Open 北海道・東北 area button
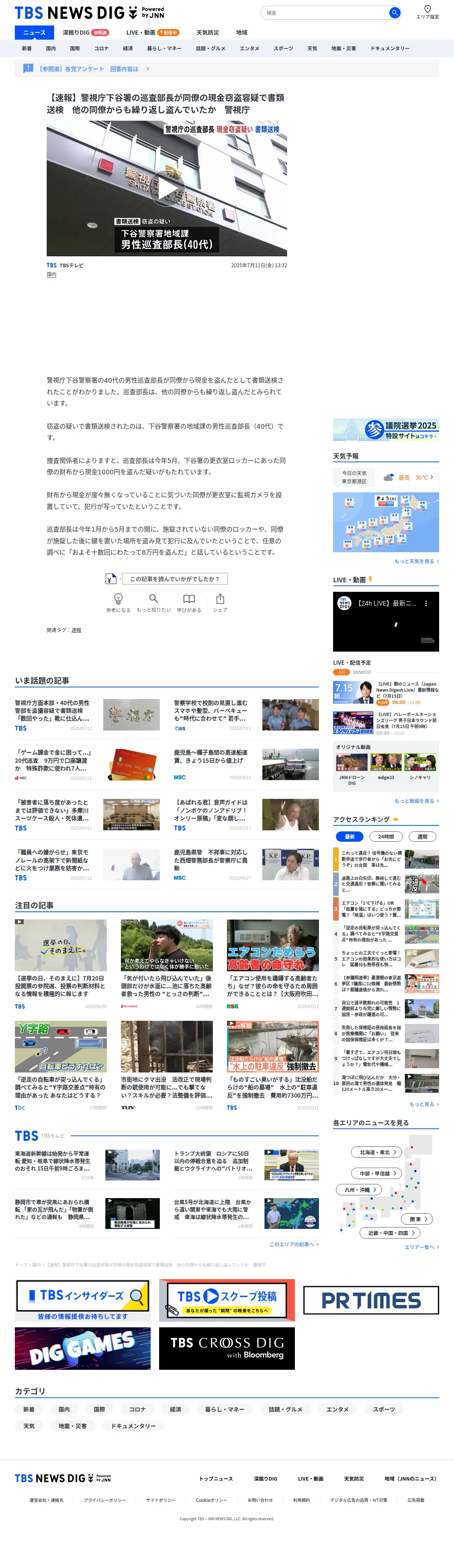The height and width of the screenshot is (1568, 454). [x=376, y=1152]
